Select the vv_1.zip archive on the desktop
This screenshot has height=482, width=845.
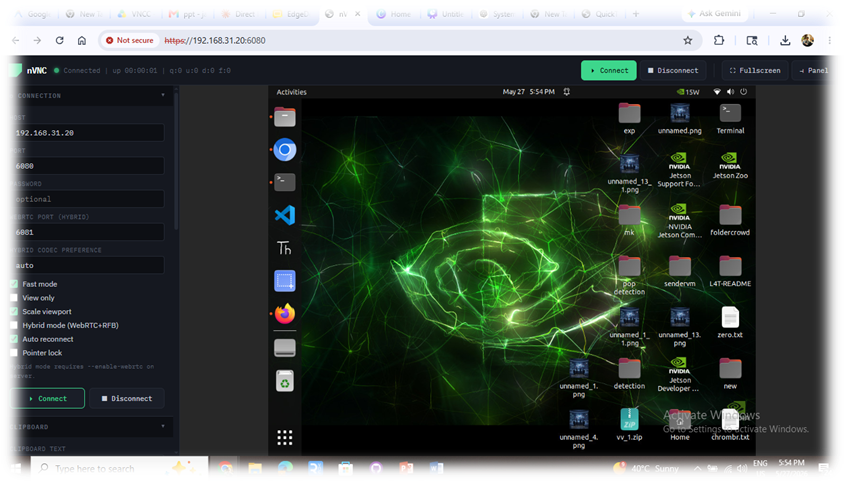(629, 425)
